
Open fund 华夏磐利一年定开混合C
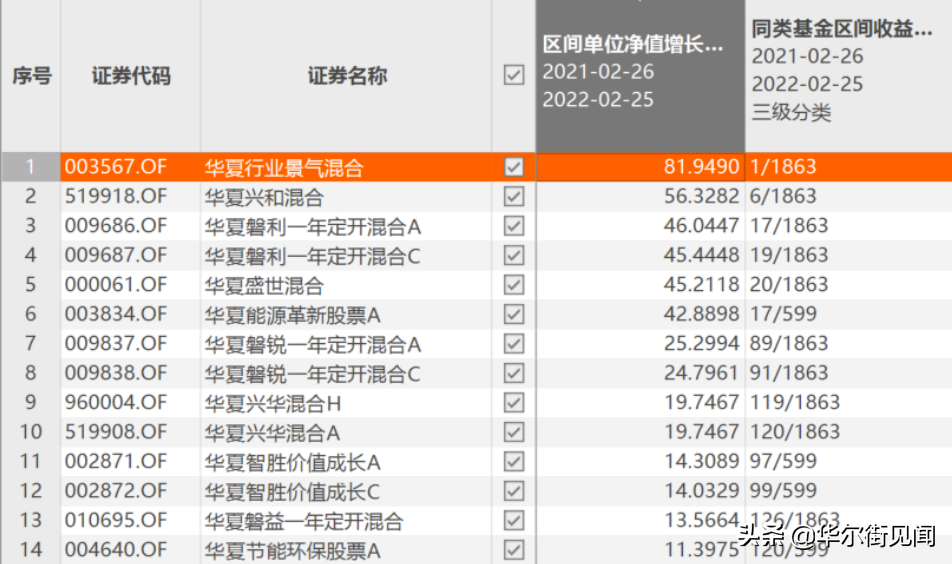[x=312, y=256]
